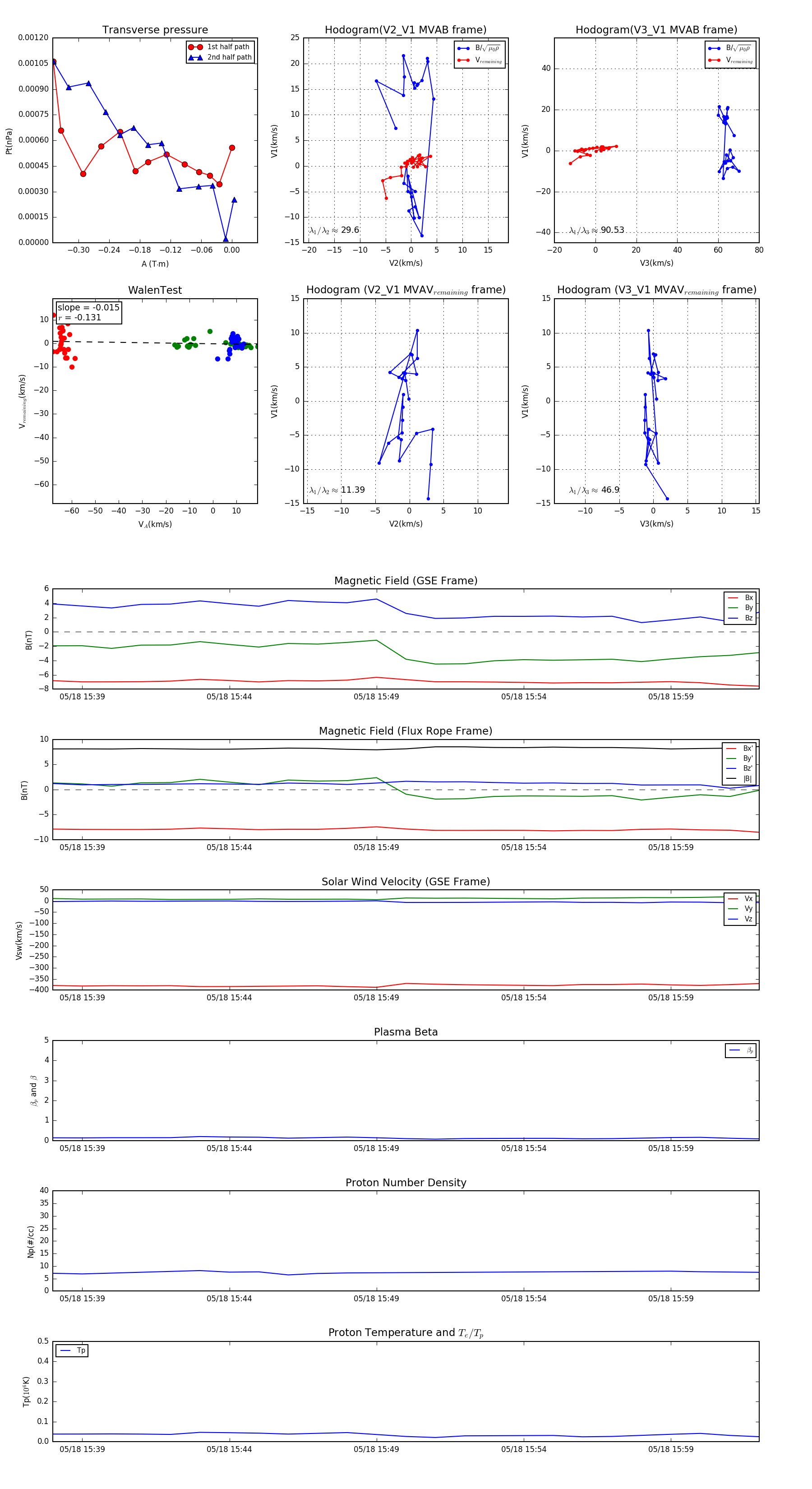
Task: Click 'Proton Temperature and Te/Tp' title
Action: [406, 1333]
